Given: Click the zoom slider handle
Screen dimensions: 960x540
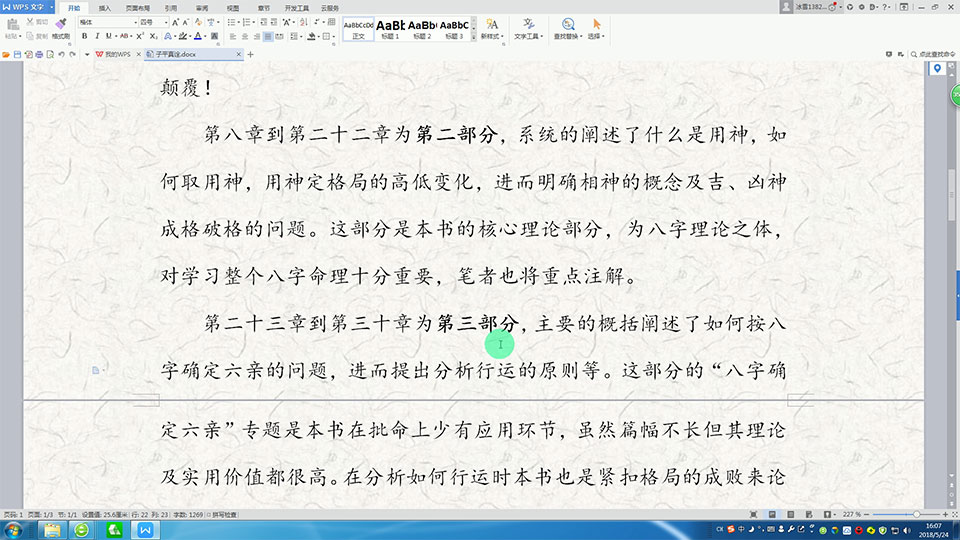Looking at the screenshot, I should coord(916,514).
